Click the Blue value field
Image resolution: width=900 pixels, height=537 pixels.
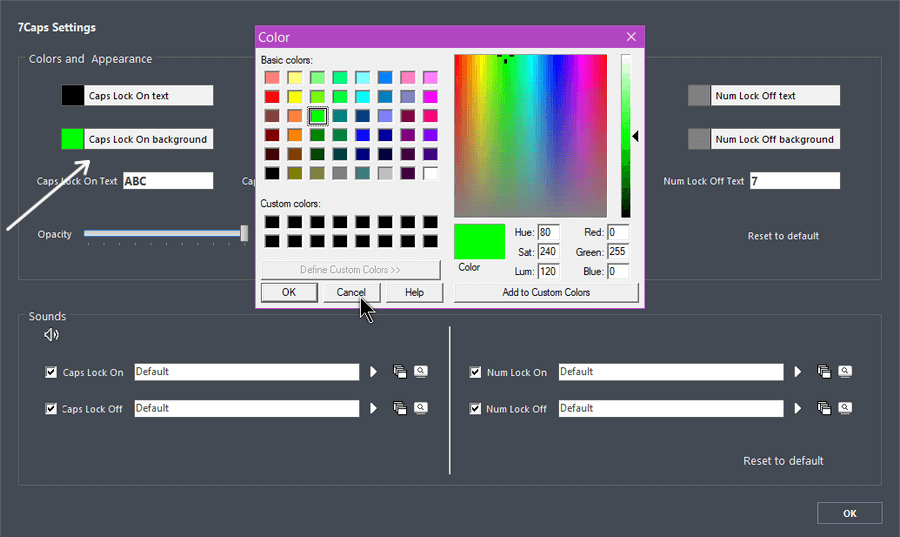click(x=618, y=271)
